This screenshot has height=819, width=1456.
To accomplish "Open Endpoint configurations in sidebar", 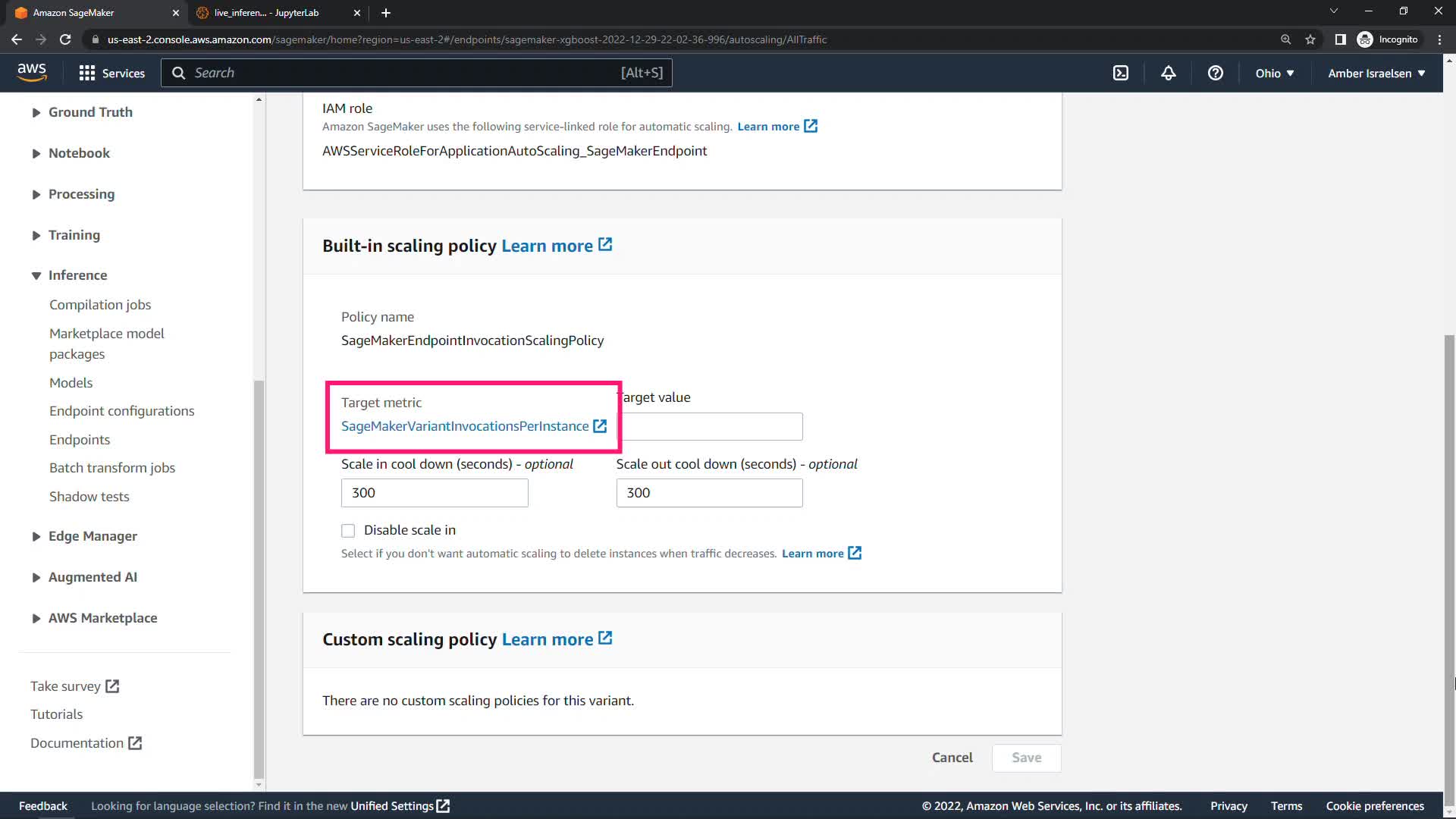I will tap(121, 411).
